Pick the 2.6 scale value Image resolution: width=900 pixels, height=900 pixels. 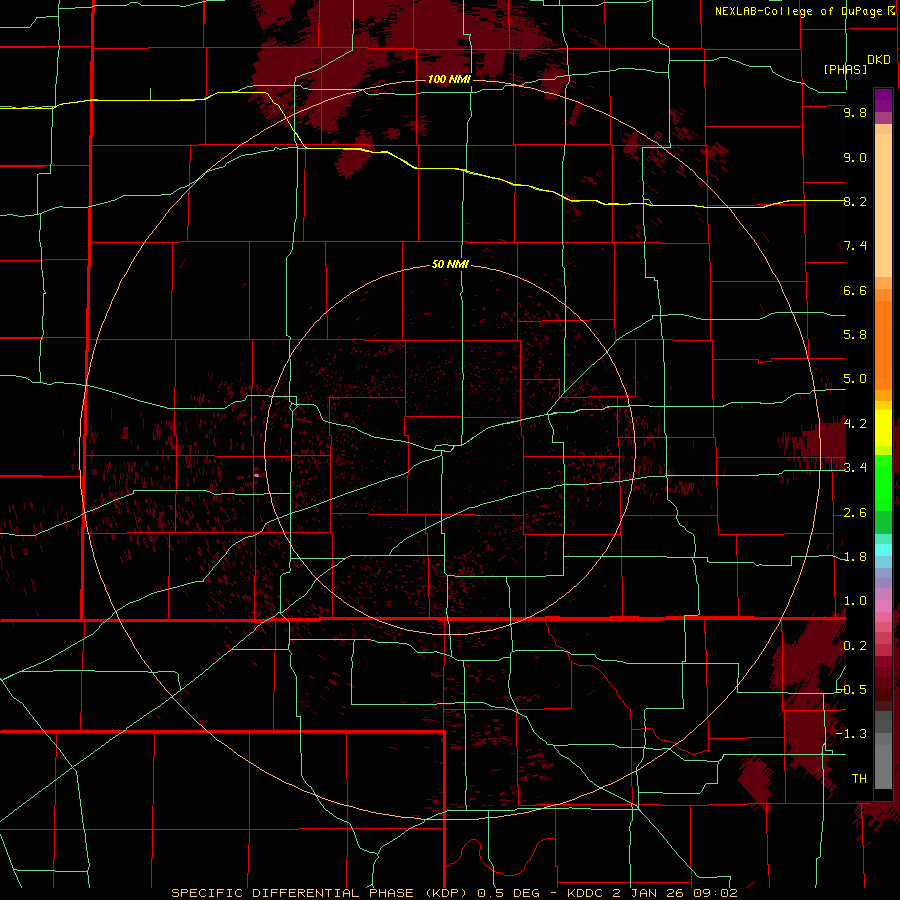tap(855, 513)
